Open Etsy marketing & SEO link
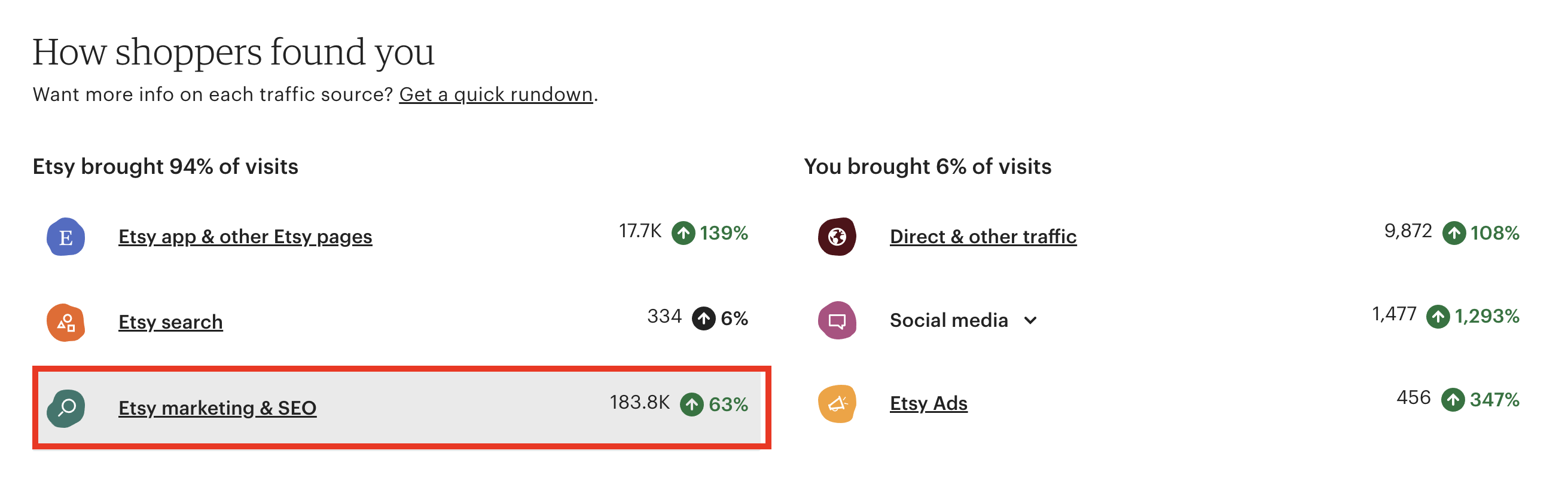Screen dimensions: 1568x484 [217, 408]
